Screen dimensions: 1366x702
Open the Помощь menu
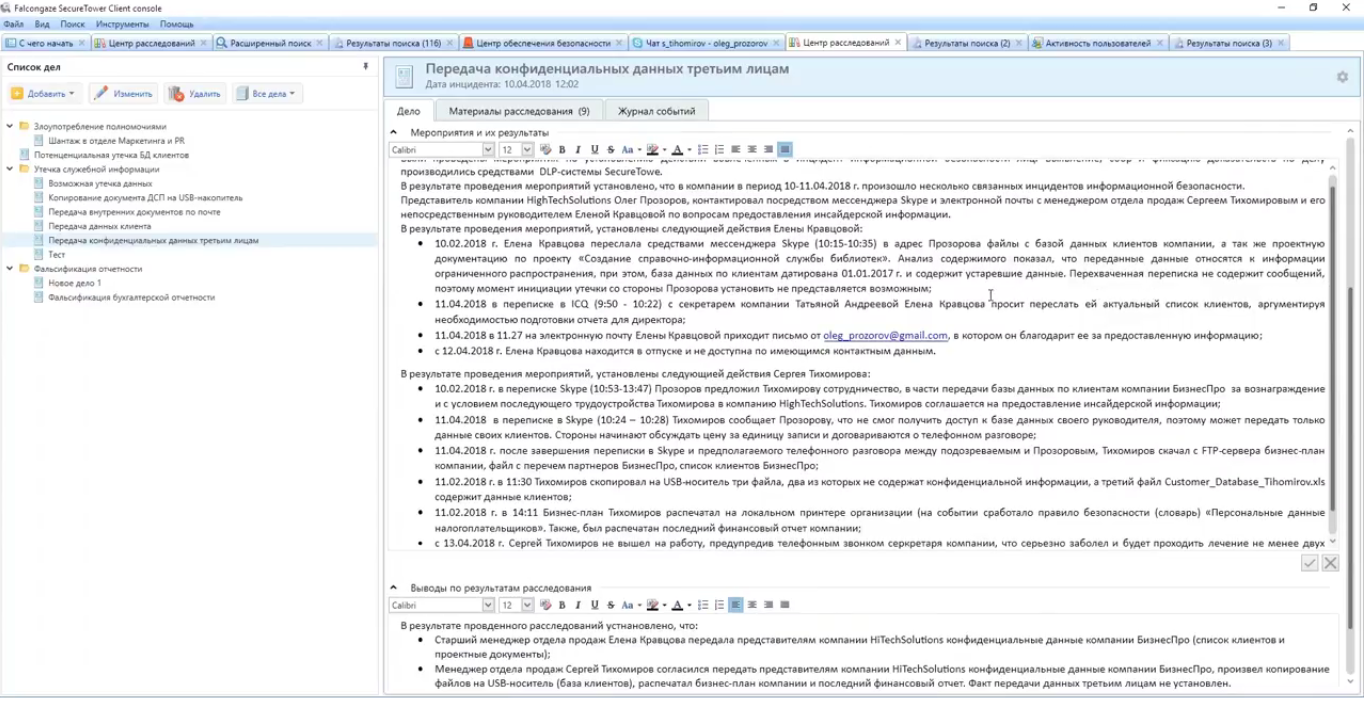pos(177,23)
